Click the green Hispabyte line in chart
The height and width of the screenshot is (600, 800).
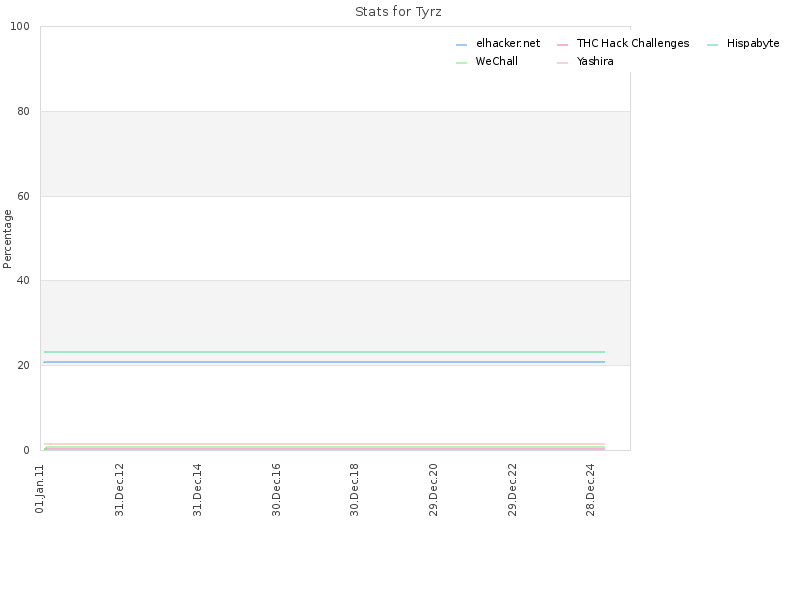coord(324,352)
